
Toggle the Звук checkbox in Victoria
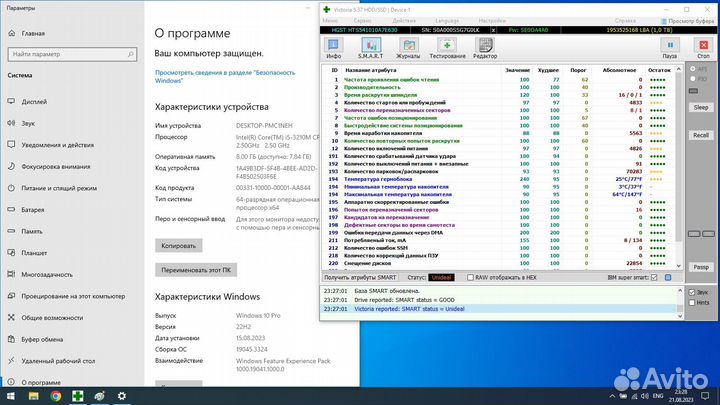pyautogui.click(x=692, y=292)
